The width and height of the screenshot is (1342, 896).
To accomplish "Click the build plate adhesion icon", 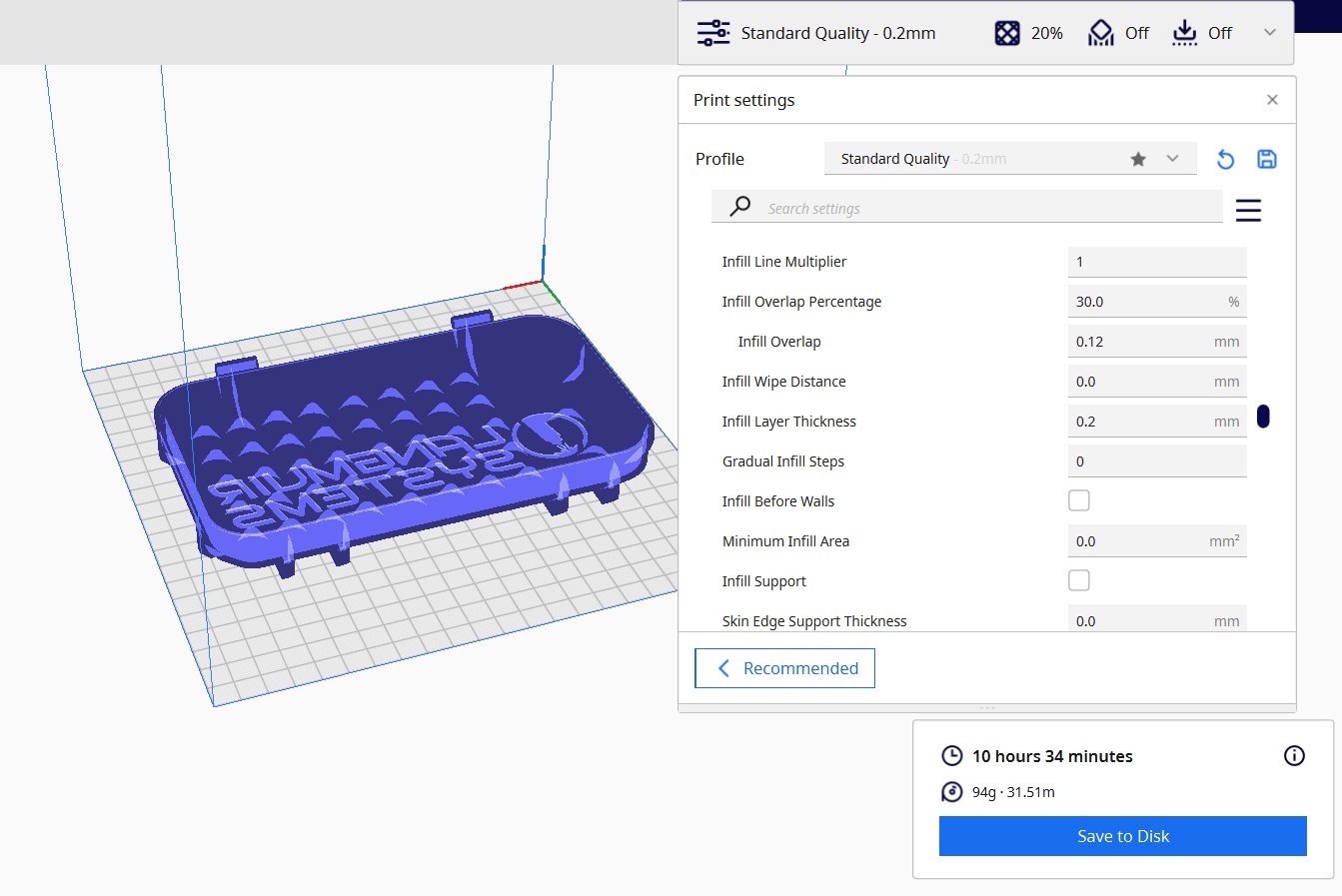I will [x=1184, y=33].
